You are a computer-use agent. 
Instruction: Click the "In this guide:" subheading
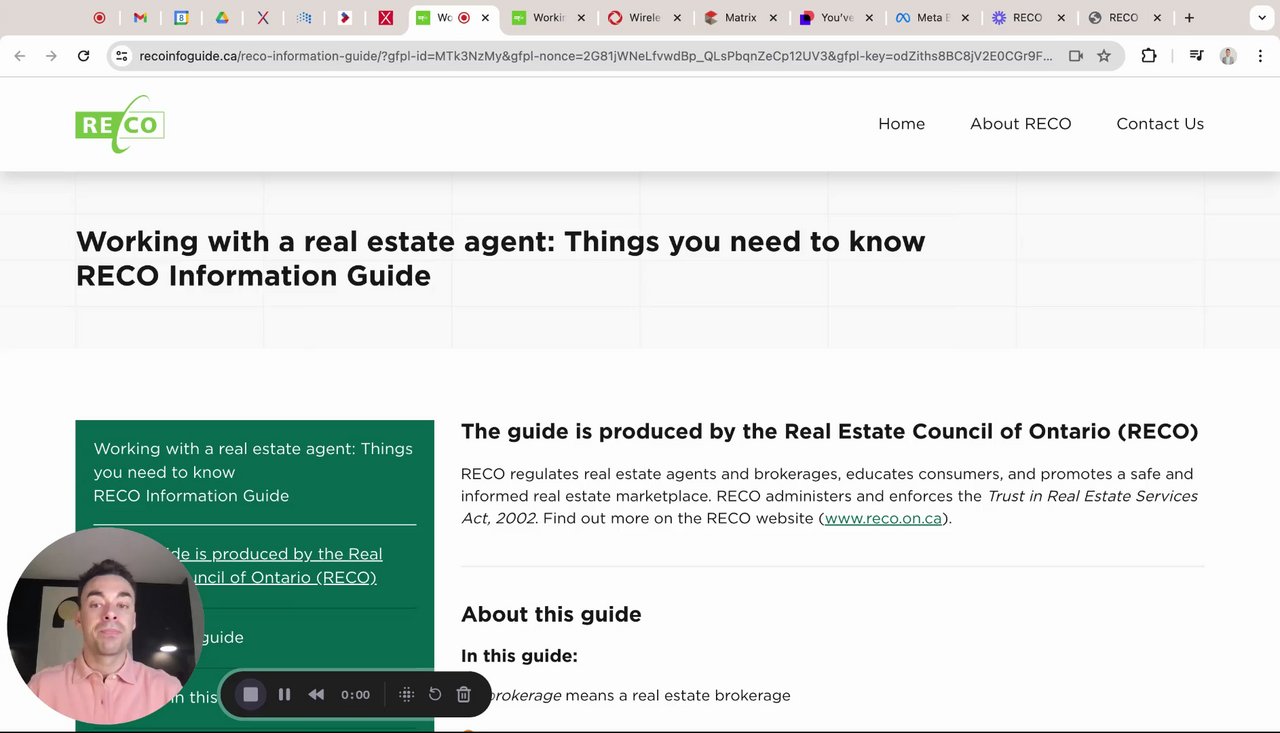coord(519,656)
